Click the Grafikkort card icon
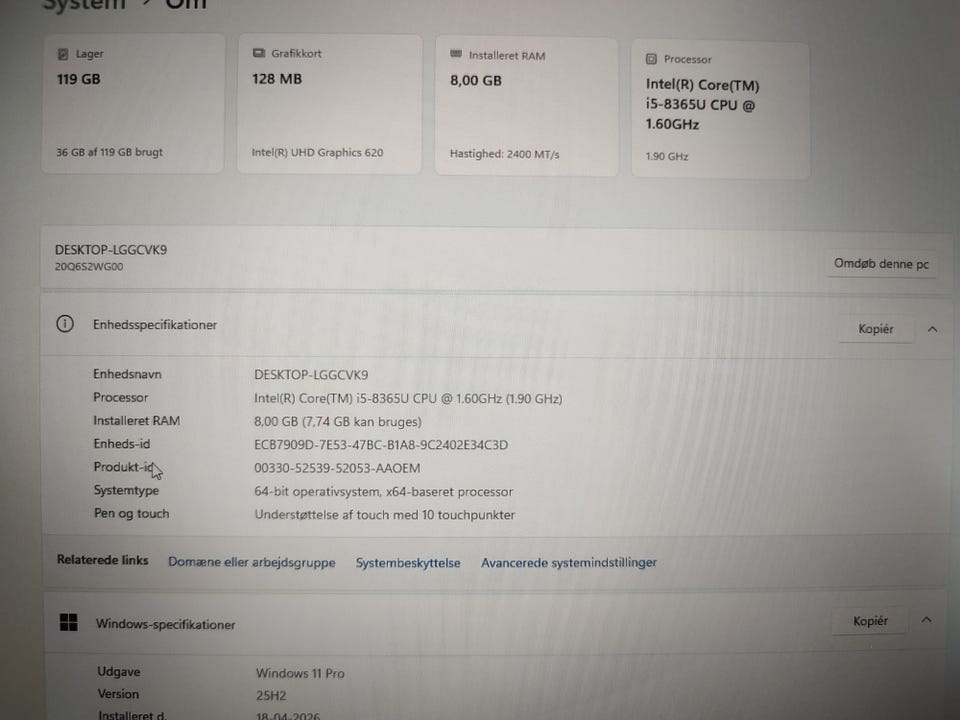The width and height of the screenshot is (960, 720). pyautogui.click(x=259, y=53)
